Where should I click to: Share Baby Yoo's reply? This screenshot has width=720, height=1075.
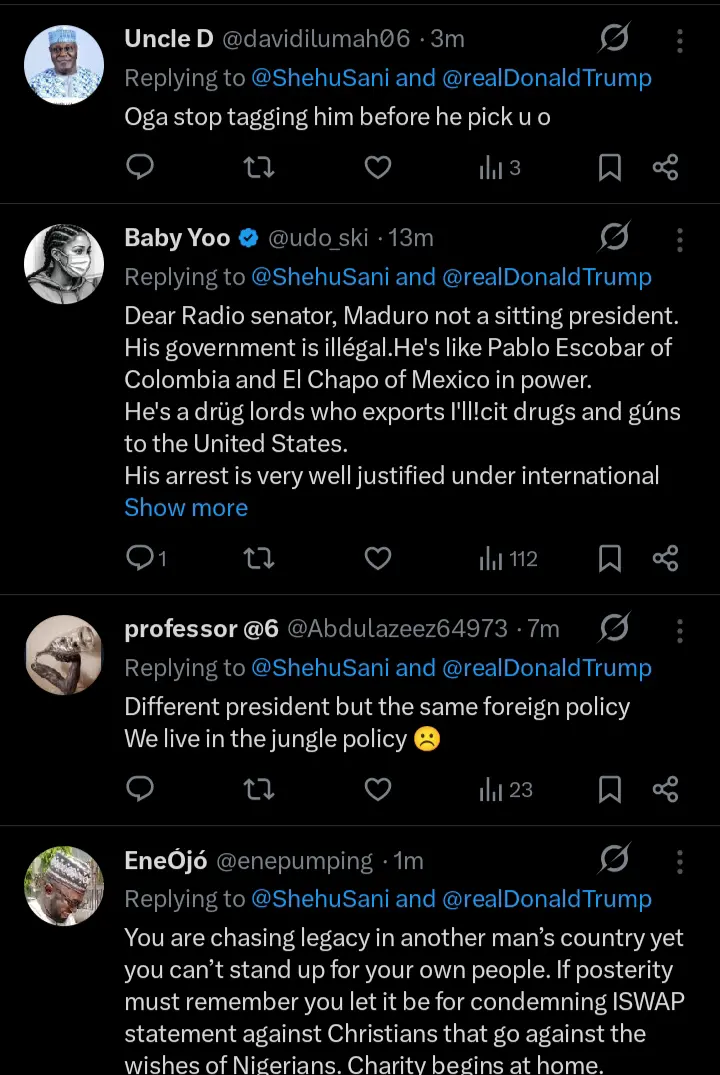click(x=666, y=558)
